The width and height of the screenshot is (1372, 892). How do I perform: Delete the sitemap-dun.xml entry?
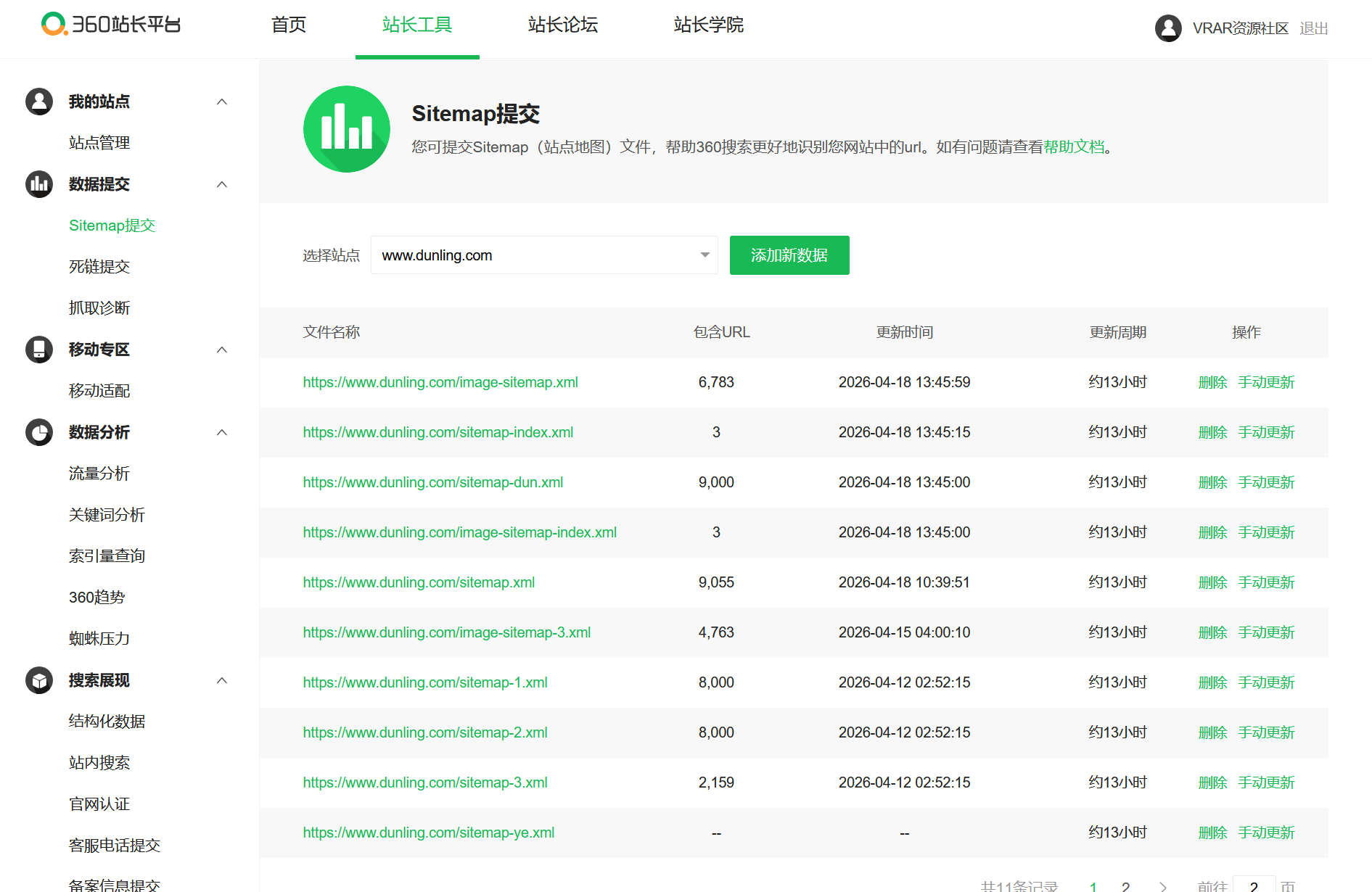(x=1212, y=482)
